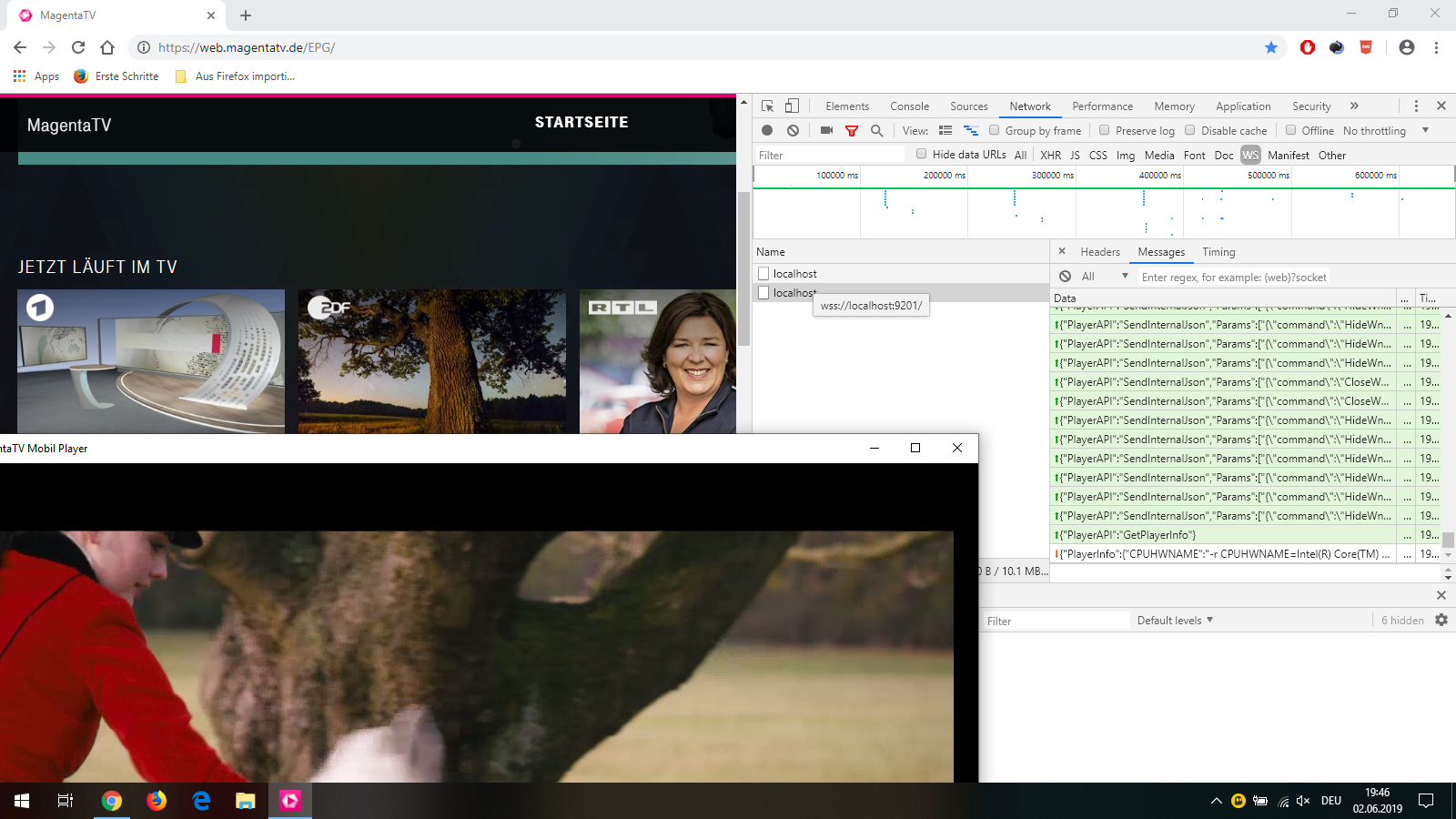Click the inspect element picker icon
1456x819 pixels.
coord(767,106)
